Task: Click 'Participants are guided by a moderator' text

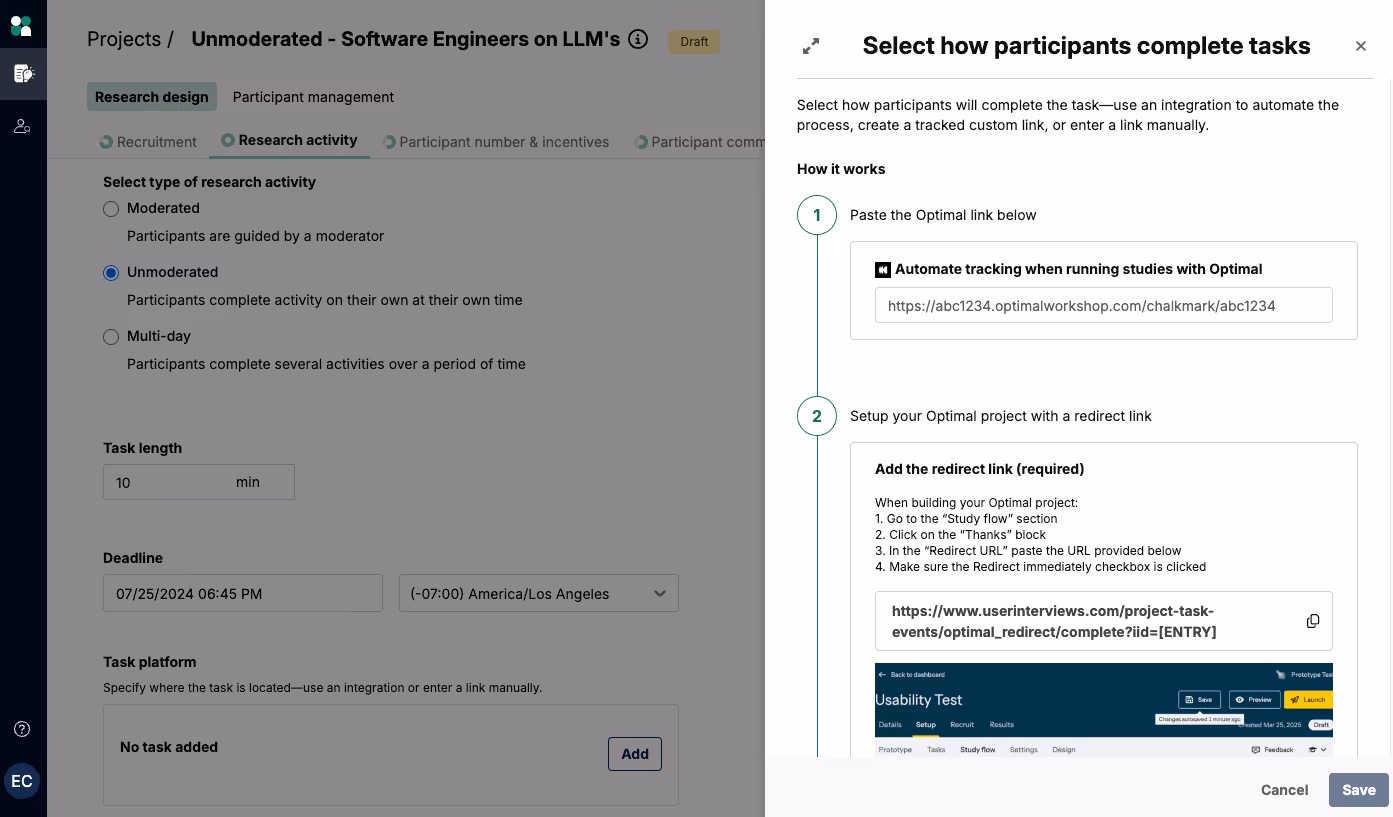Action: coord(255,237)
